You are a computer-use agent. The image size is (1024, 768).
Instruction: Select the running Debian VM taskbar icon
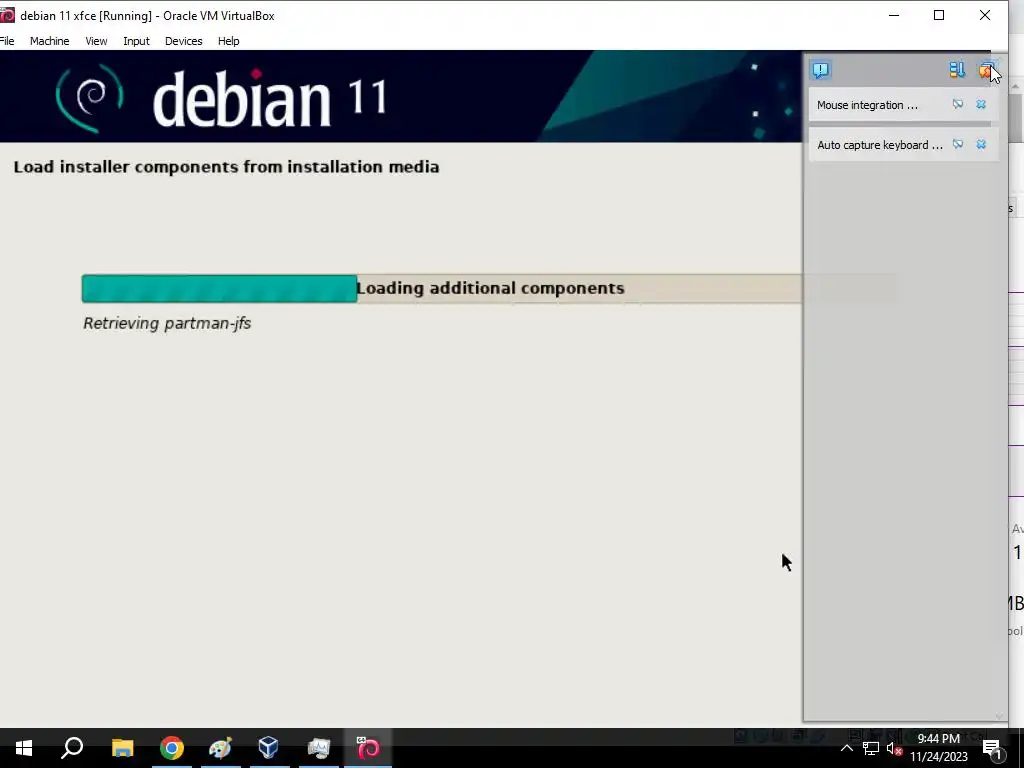point(368,748)
